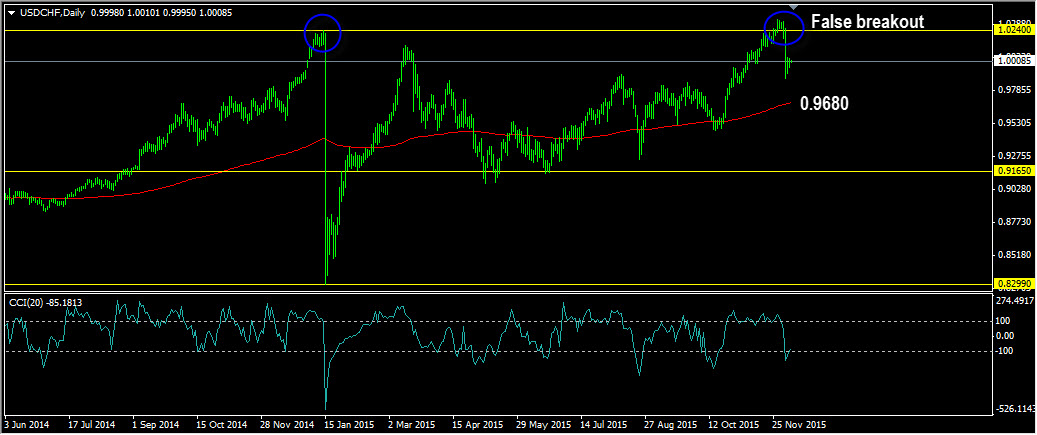Click the 0.92755 value on price axis

coord(1014,156)
